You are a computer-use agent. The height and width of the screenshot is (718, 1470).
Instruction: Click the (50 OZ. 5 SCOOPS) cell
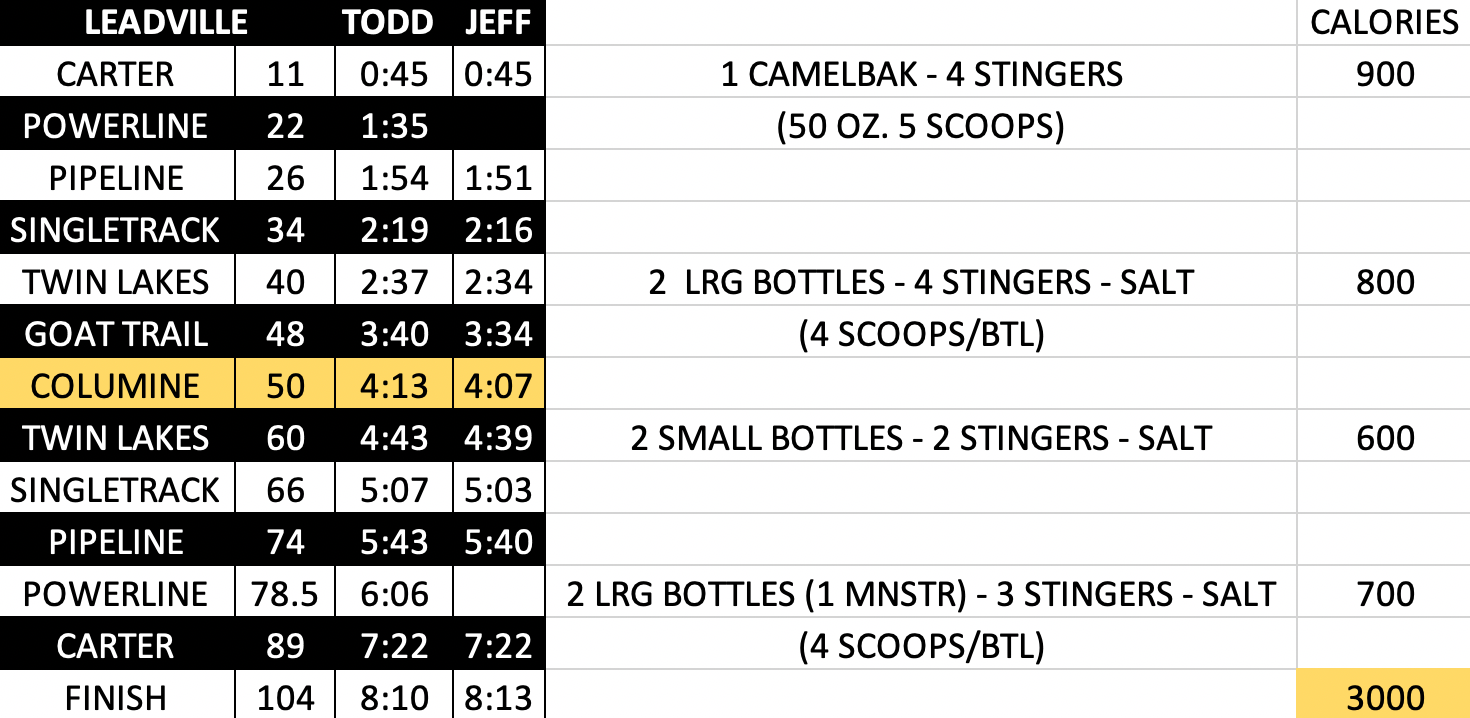pyautogui.click(x=921, y=127)
